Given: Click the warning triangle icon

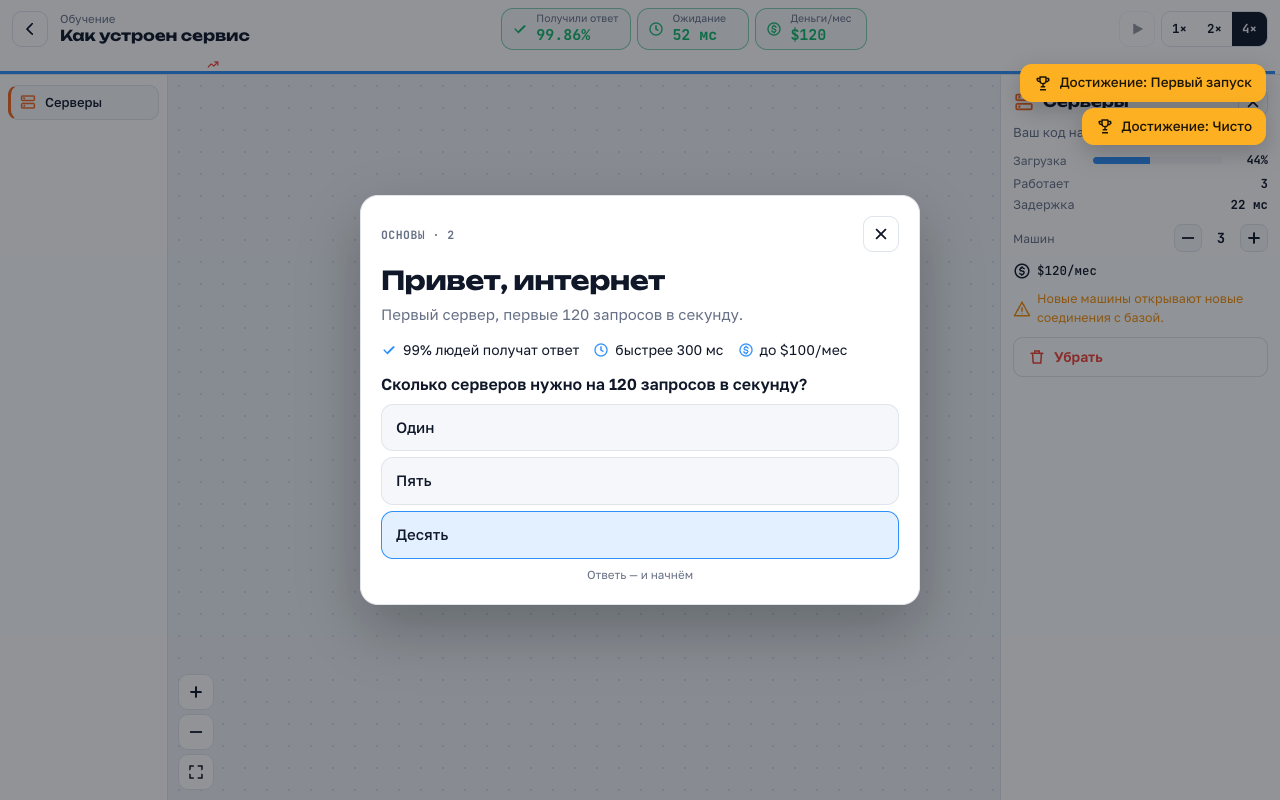Looking at the screenshot, I should tap(1022, 309).
